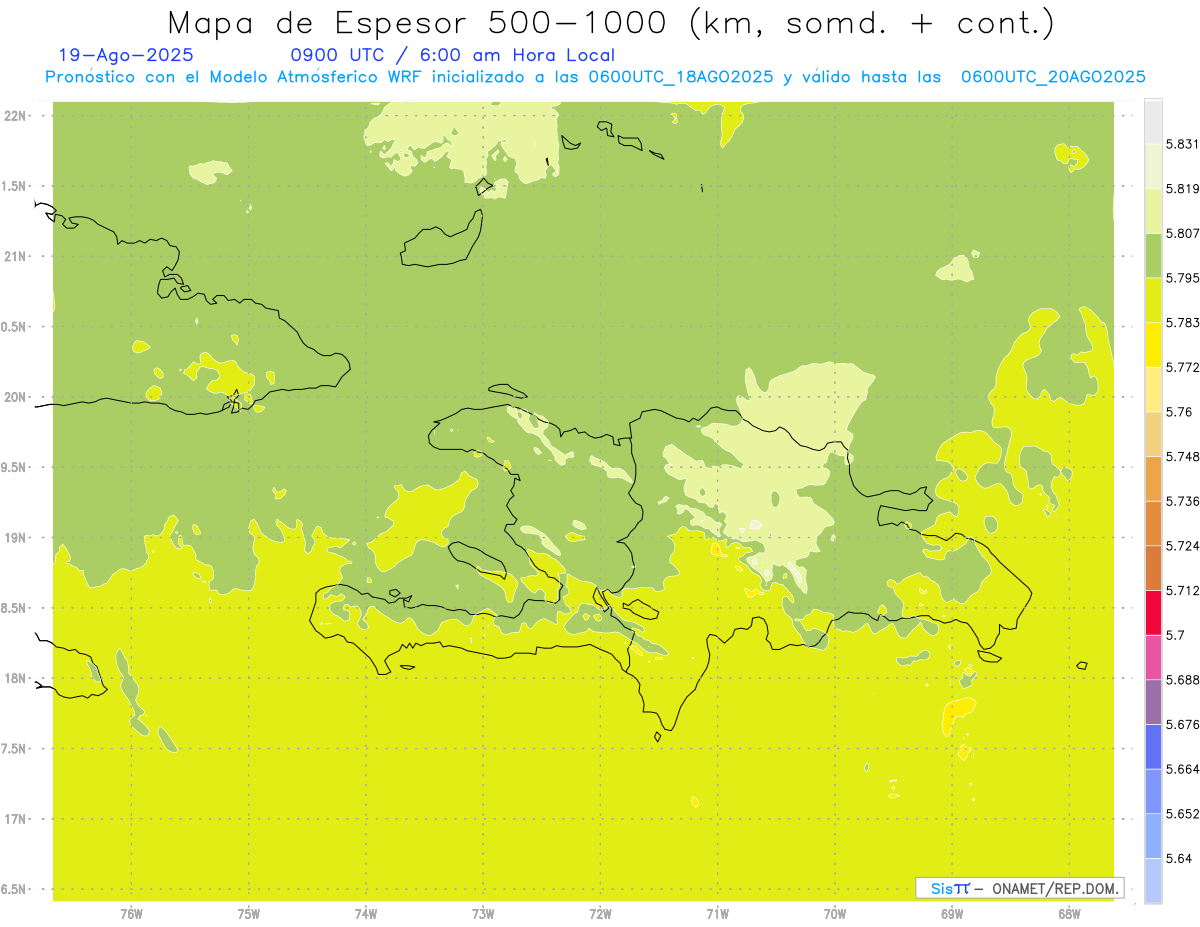1200x927 pixels.
Task: Pick the grey legend color above 5.831
Action: coord(1153,121)
